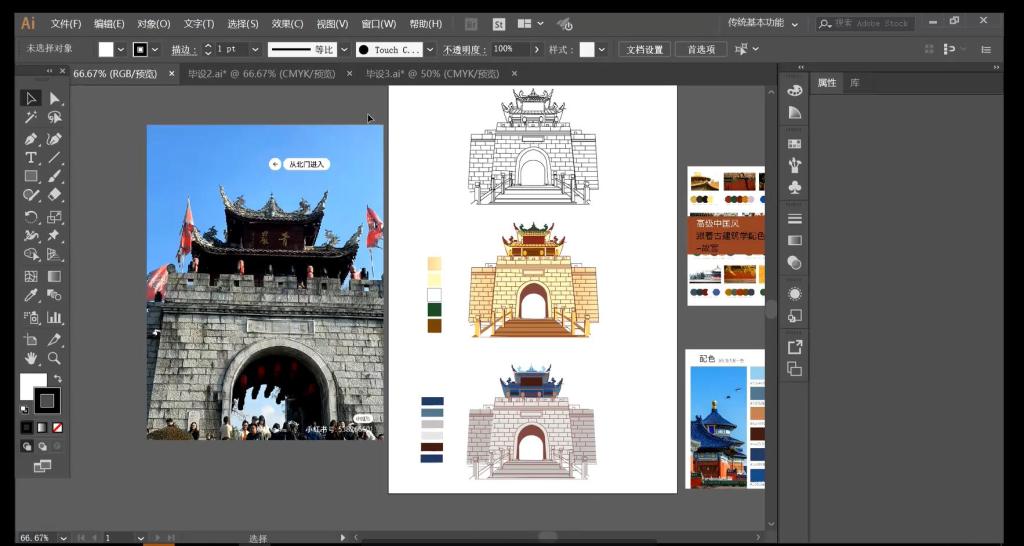The image size is (1024, 546).
Task: Click the 首选项 button
Action: [x=701, y=49]
